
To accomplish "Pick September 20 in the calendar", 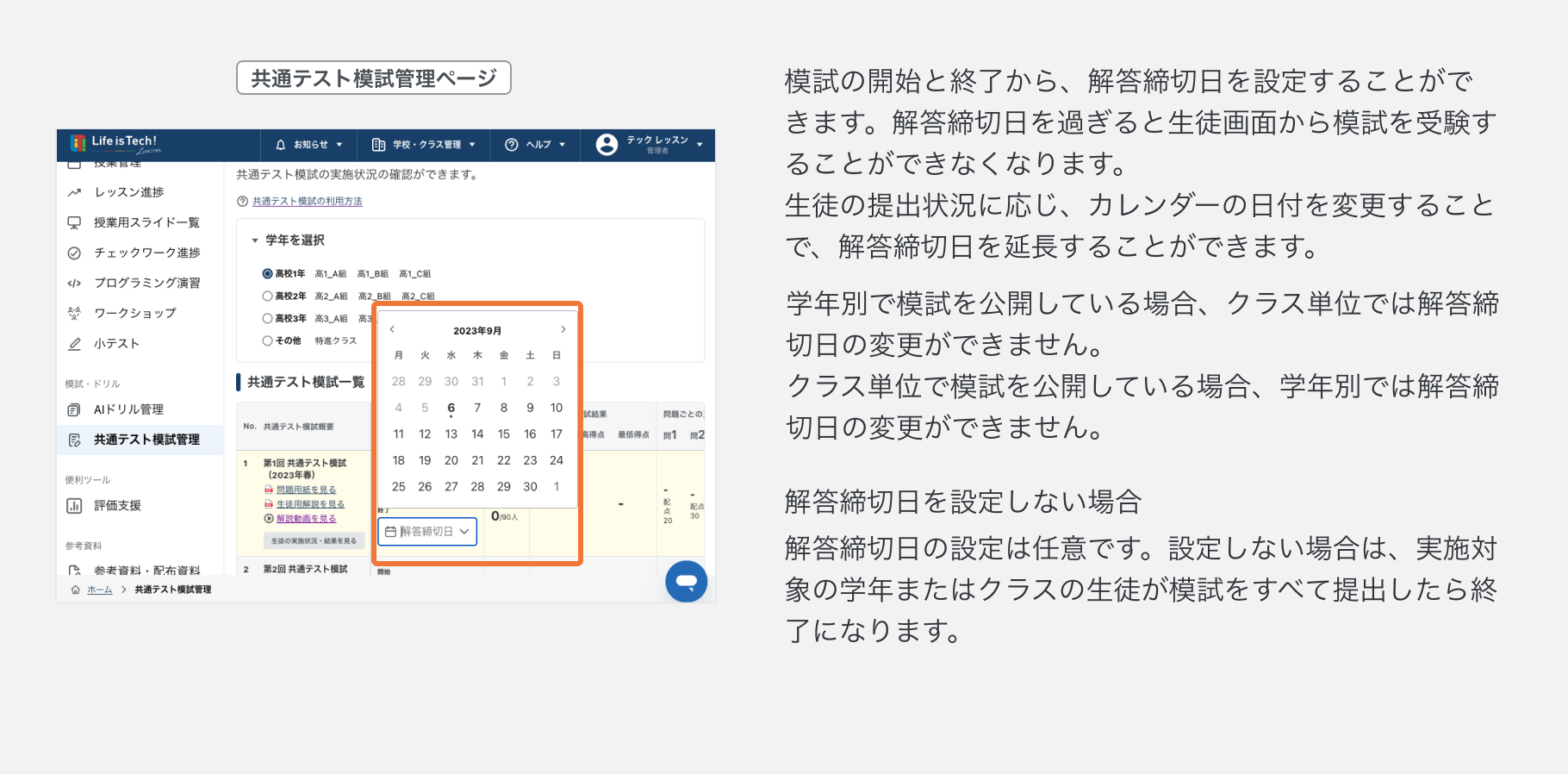I will [451, 460].
